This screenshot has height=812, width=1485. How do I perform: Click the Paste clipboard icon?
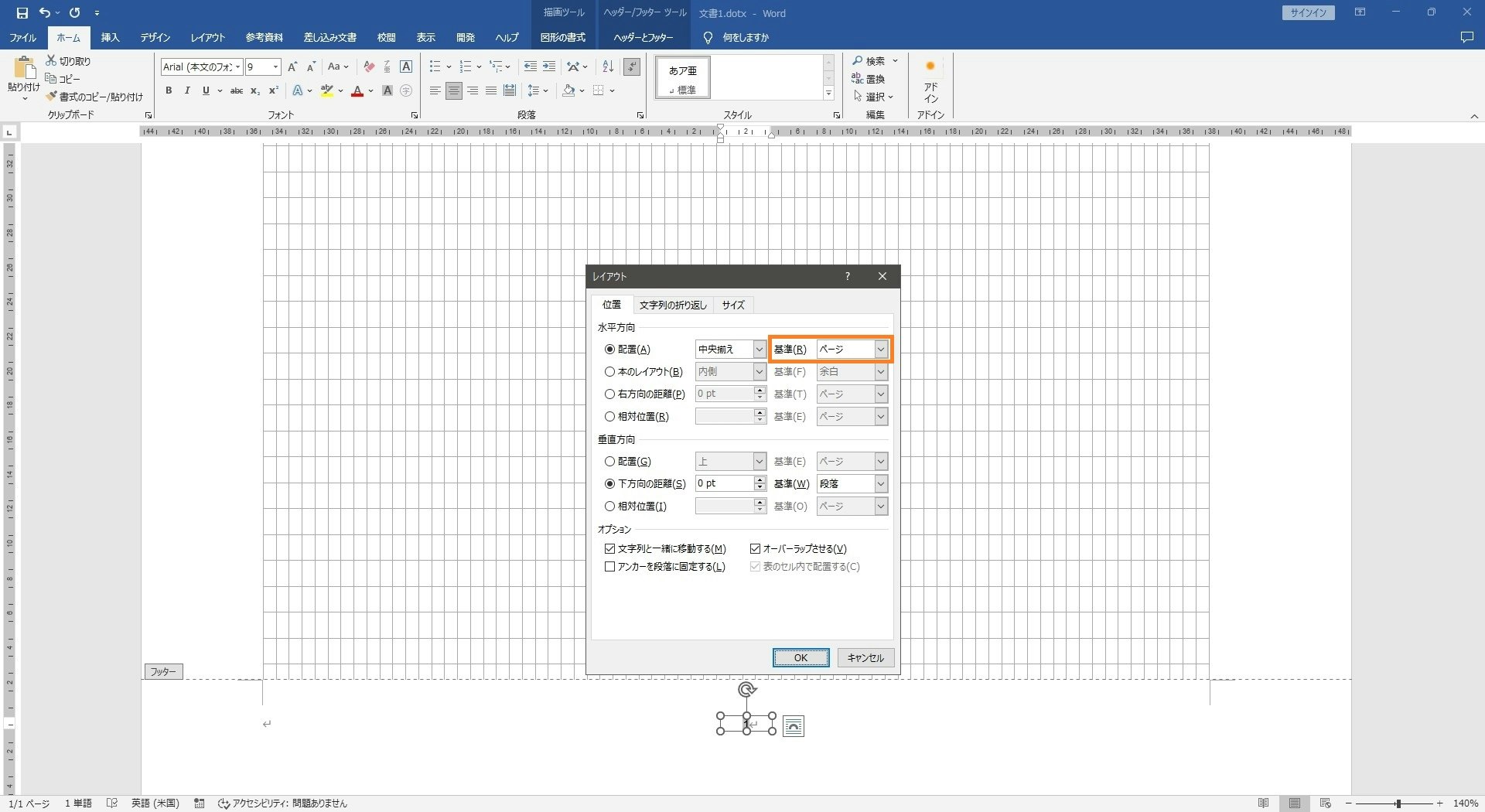click(23, 68)
